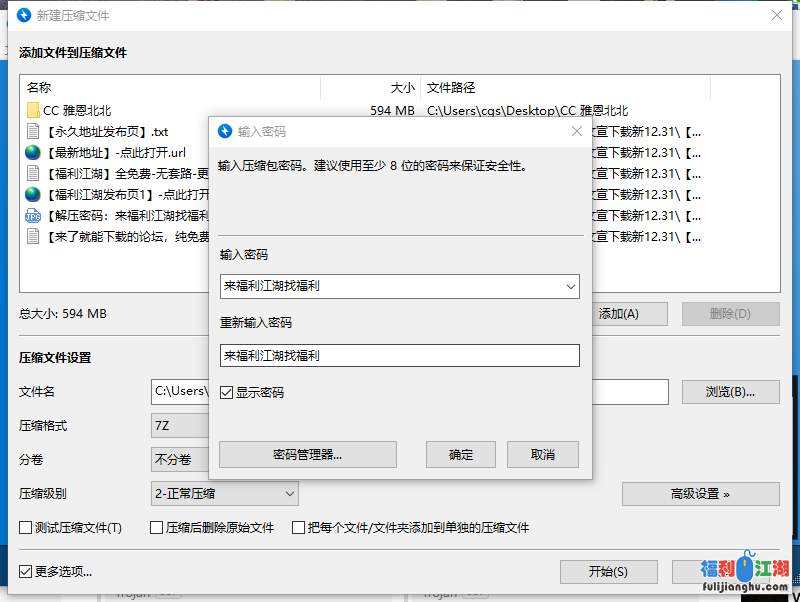
Task: Click the 福利江湖发布页1 globe icon
Action: tap(33, 194)
